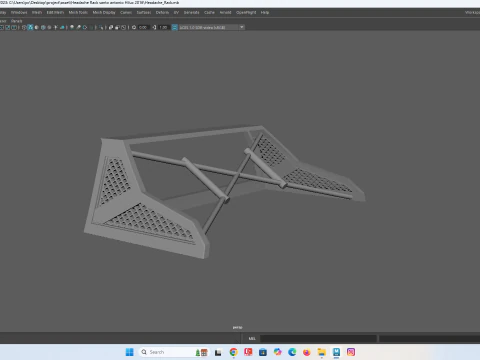Click the Gamma value field 1.00
Viewport: 480px width, 360px height.
(163, 27)
